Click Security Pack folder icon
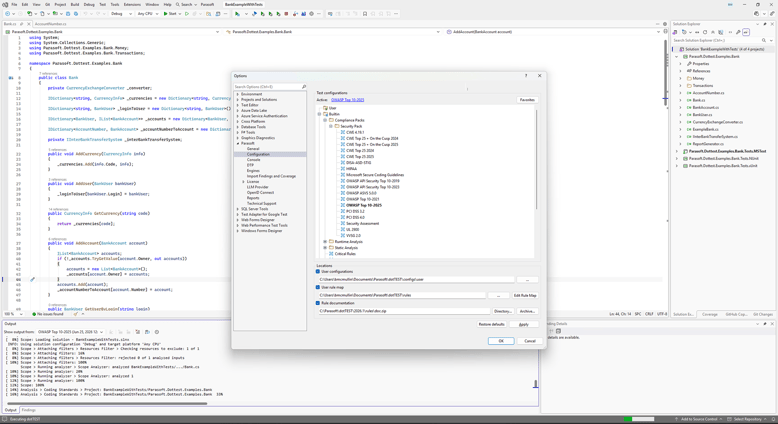 pos(336,126)
